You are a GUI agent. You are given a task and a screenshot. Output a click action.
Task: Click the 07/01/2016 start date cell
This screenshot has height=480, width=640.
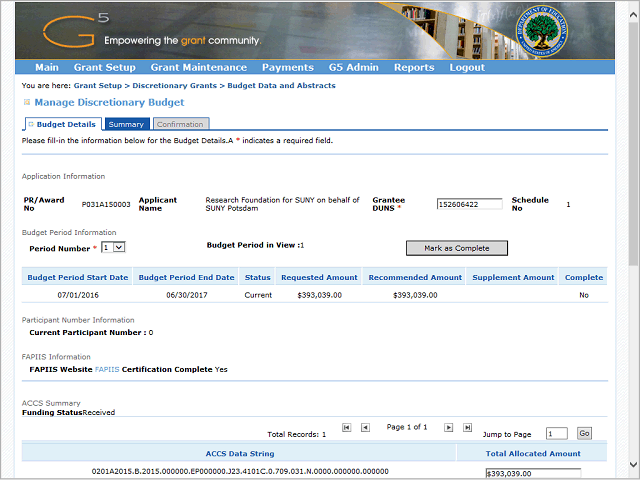78,295
